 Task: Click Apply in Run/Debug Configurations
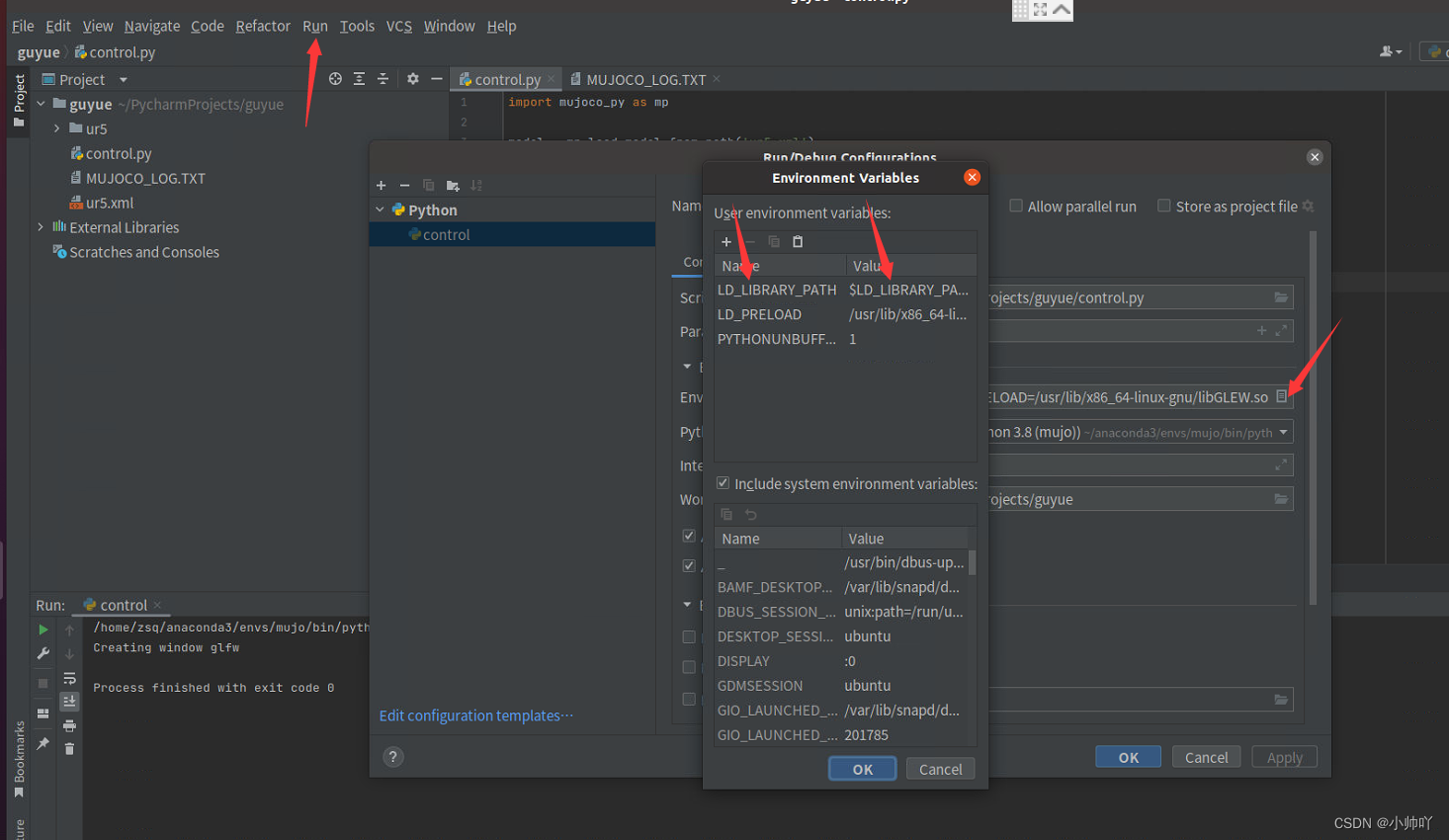click(1285, 757)
